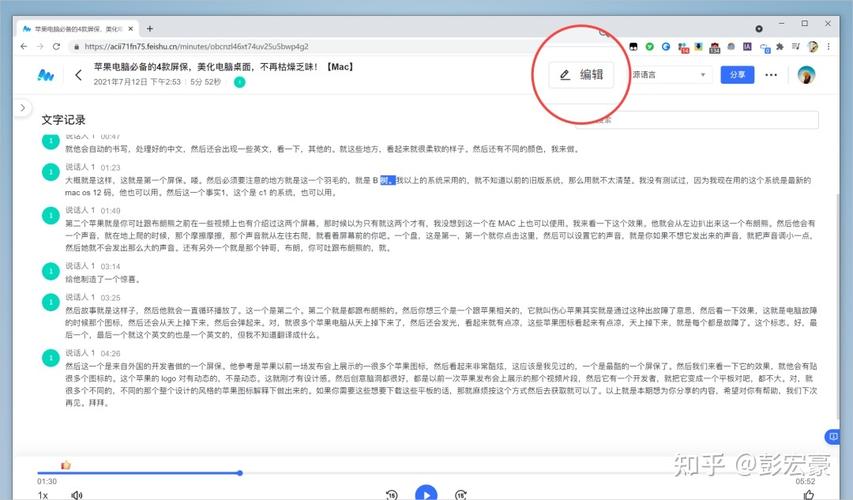The height and width of the screenshot is (500, 853).
Task: Open the Chrome media control playlist icon
Action: click(796, 47)
